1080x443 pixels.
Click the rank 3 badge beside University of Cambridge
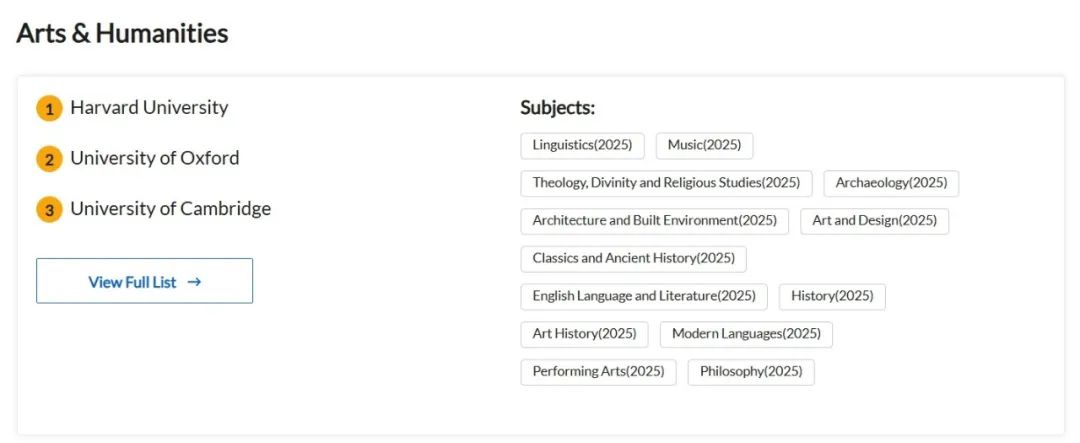pyautogui.click(x=49, y=210)
